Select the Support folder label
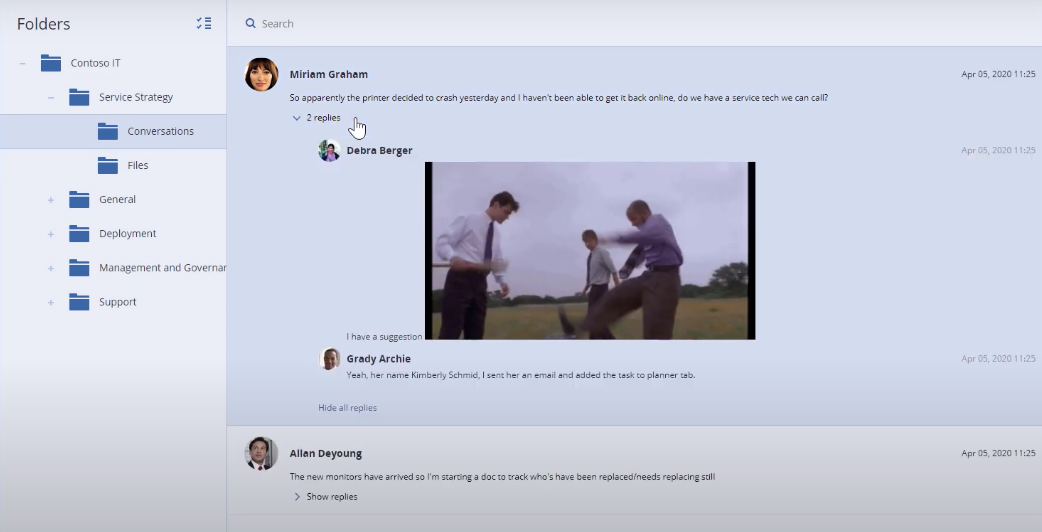This screenshot has width=1042, height=532. tap(118, 302)
